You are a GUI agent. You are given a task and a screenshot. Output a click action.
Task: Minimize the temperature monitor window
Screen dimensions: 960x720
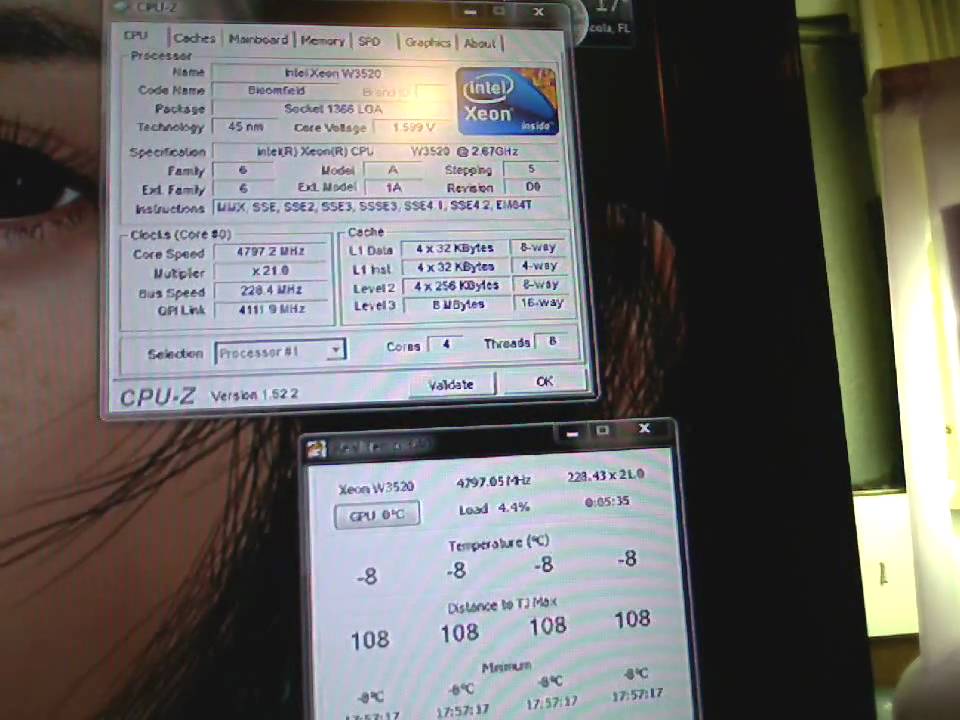572,432
